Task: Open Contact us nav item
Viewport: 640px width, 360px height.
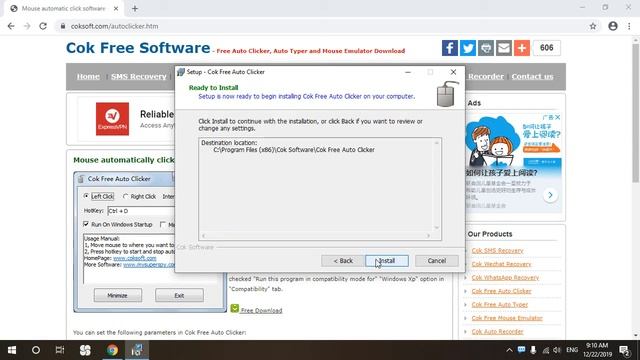Action: coord(532,76)
